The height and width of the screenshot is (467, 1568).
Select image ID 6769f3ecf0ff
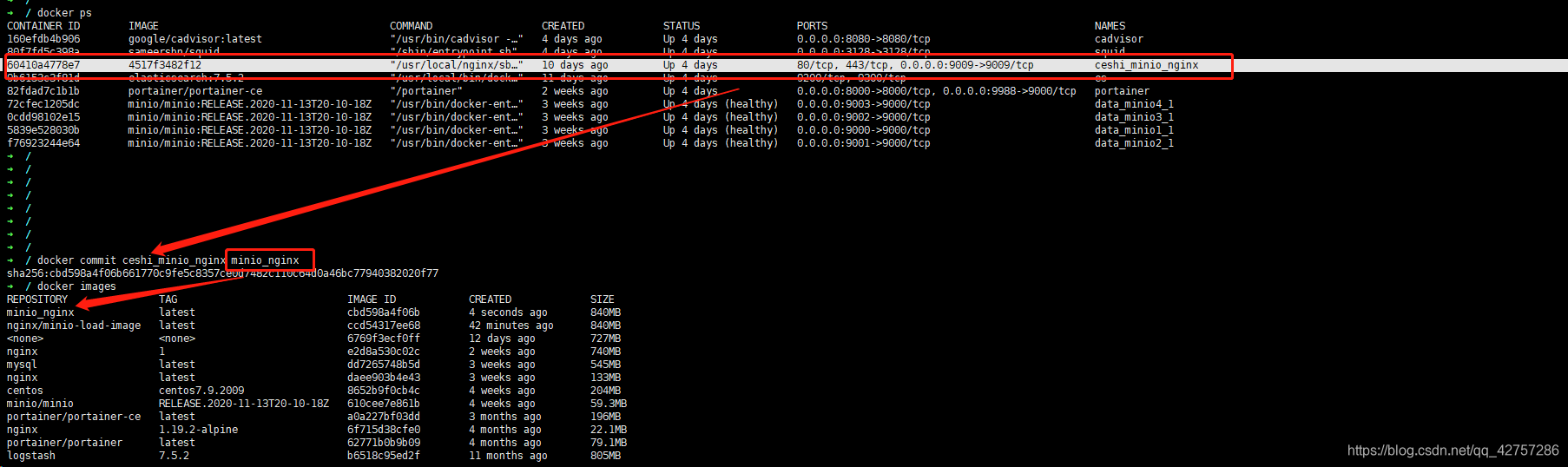pos(384,339)
